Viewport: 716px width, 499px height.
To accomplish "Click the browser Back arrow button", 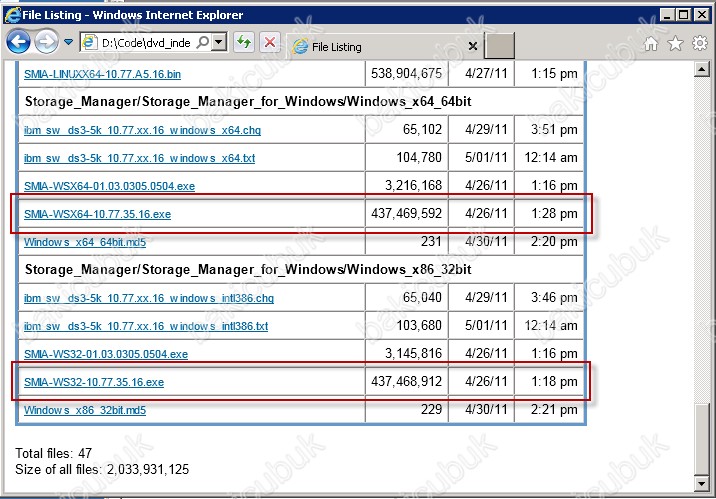I will [x=18, y=42].
